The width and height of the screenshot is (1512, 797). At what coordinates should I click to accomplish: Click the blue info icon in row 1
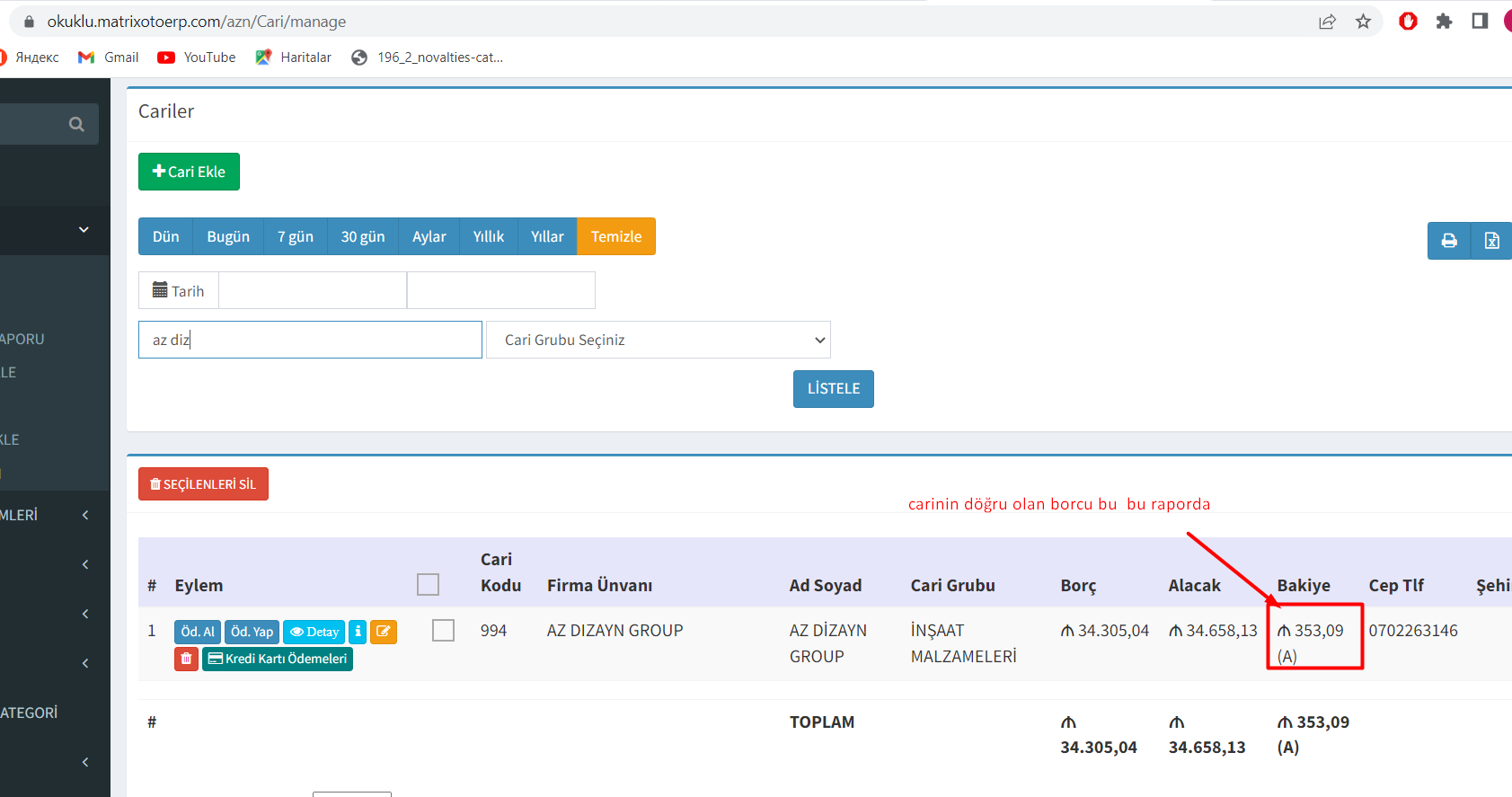click(358, 632)
